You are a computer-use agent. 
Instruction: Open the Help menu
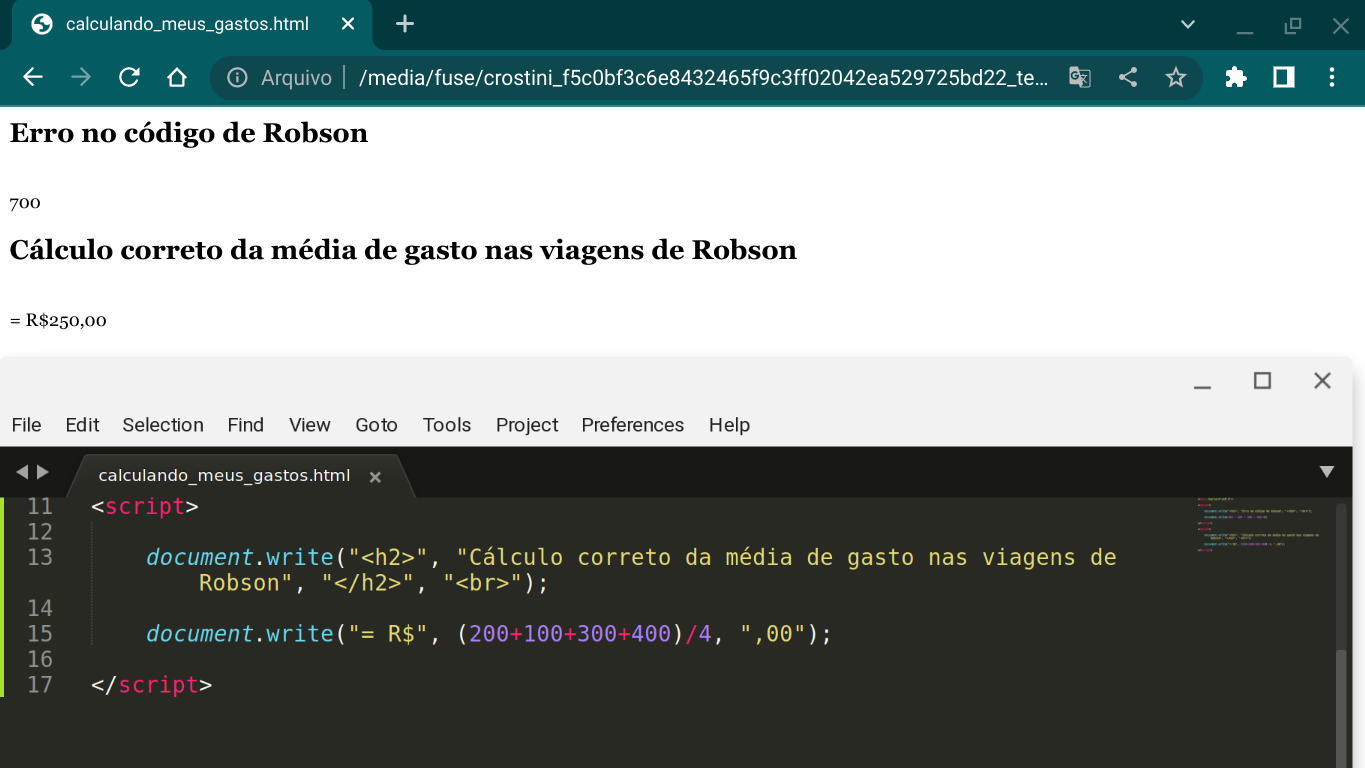729,425
